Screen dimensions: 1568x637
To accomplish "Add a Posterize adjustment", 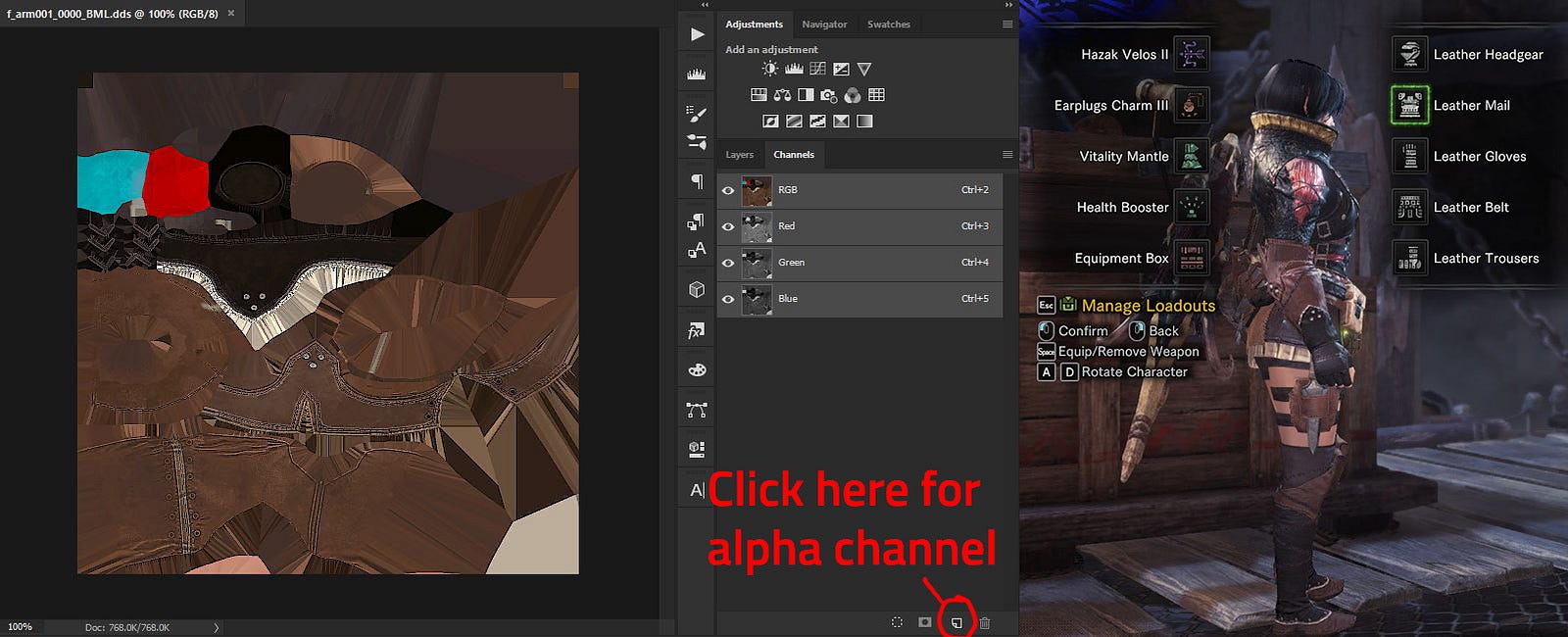I will coord(794,122).
